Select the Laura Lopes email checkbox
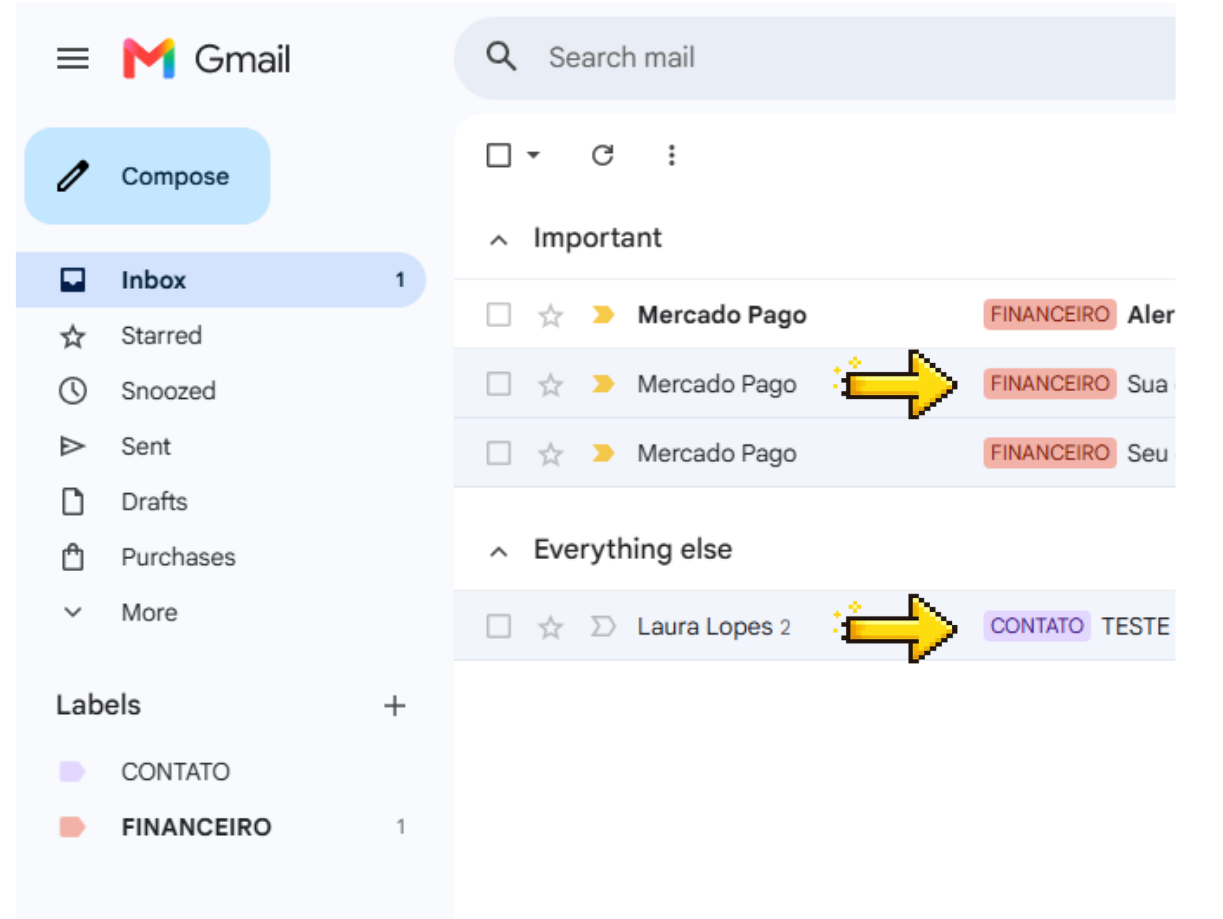The image size is (1223, 919). point(499,627)
